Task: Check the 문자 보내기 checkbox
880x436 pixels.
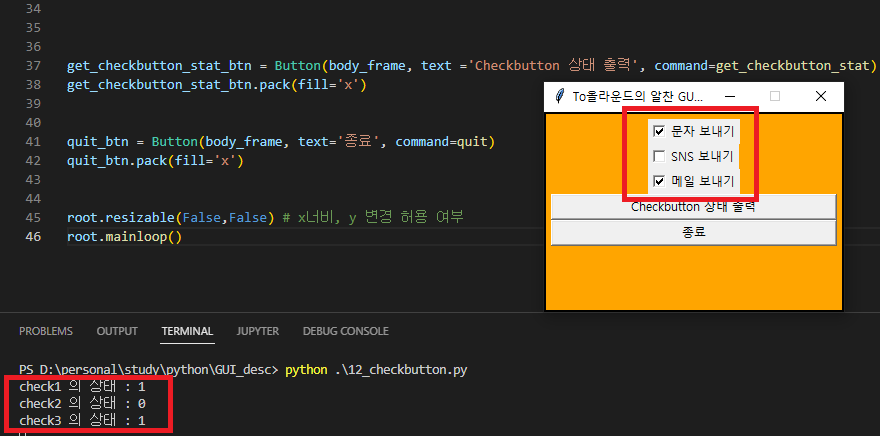Action: pos(659,131)
